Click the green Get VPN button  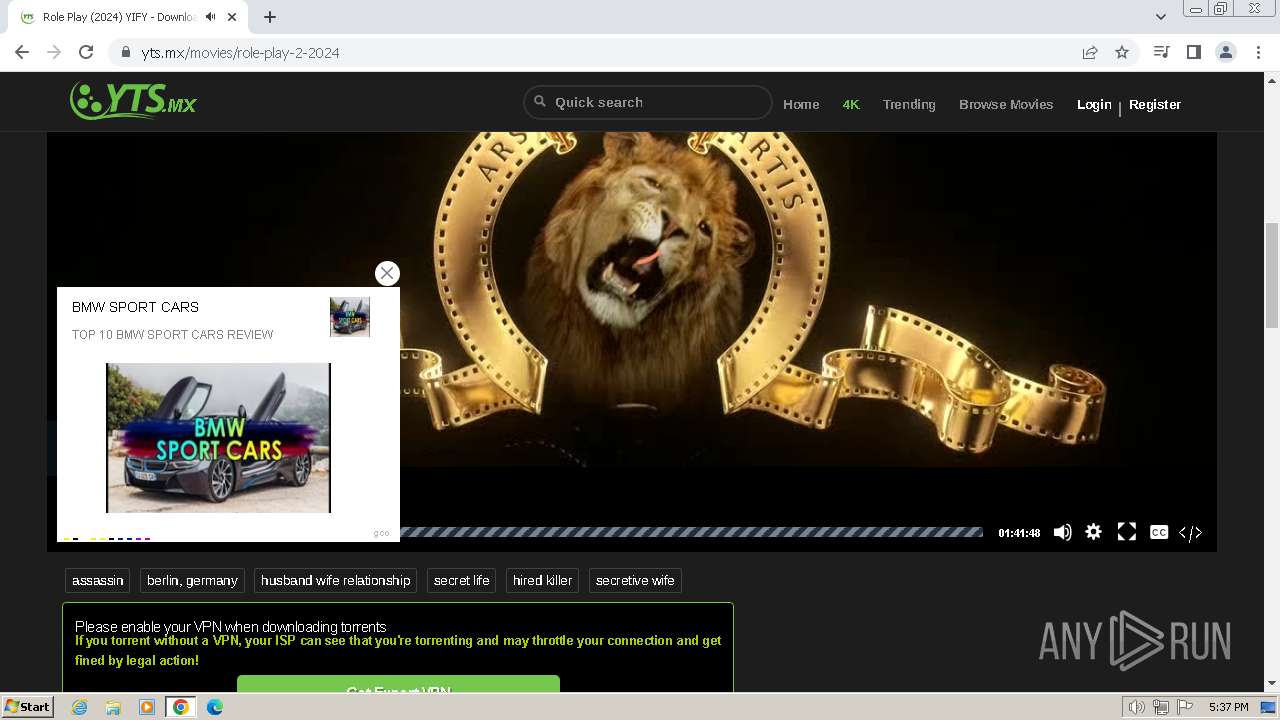pos(398,684)
